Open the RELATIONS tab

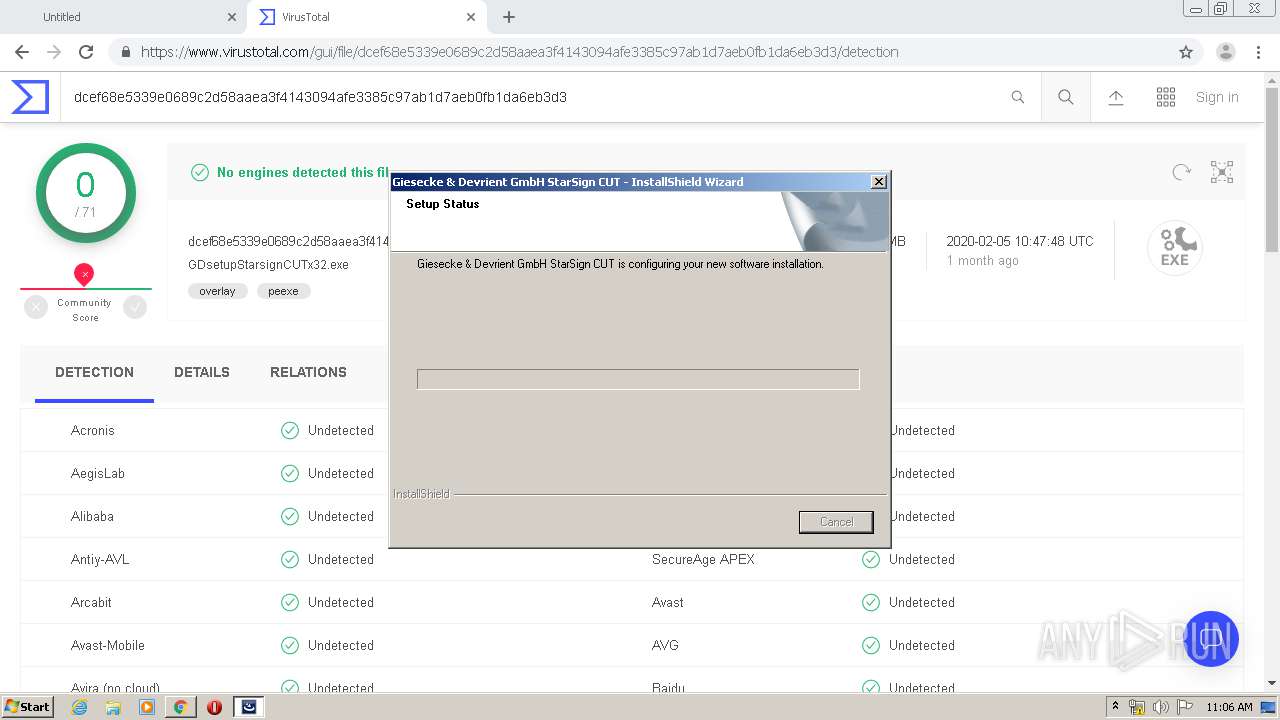pyautogui.click(x=308, y=372)
